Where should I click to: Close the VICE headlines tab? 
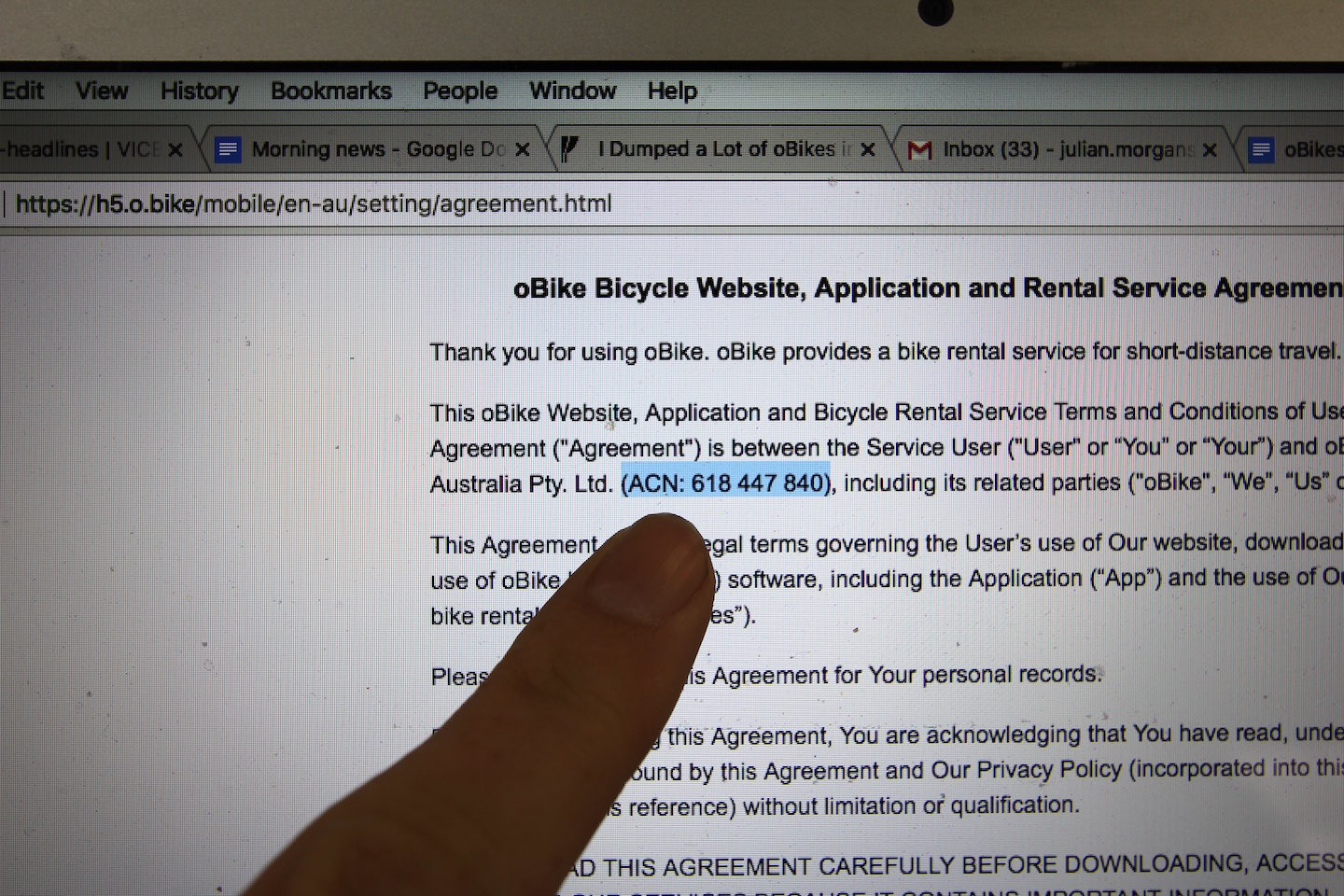coord(175,149)
